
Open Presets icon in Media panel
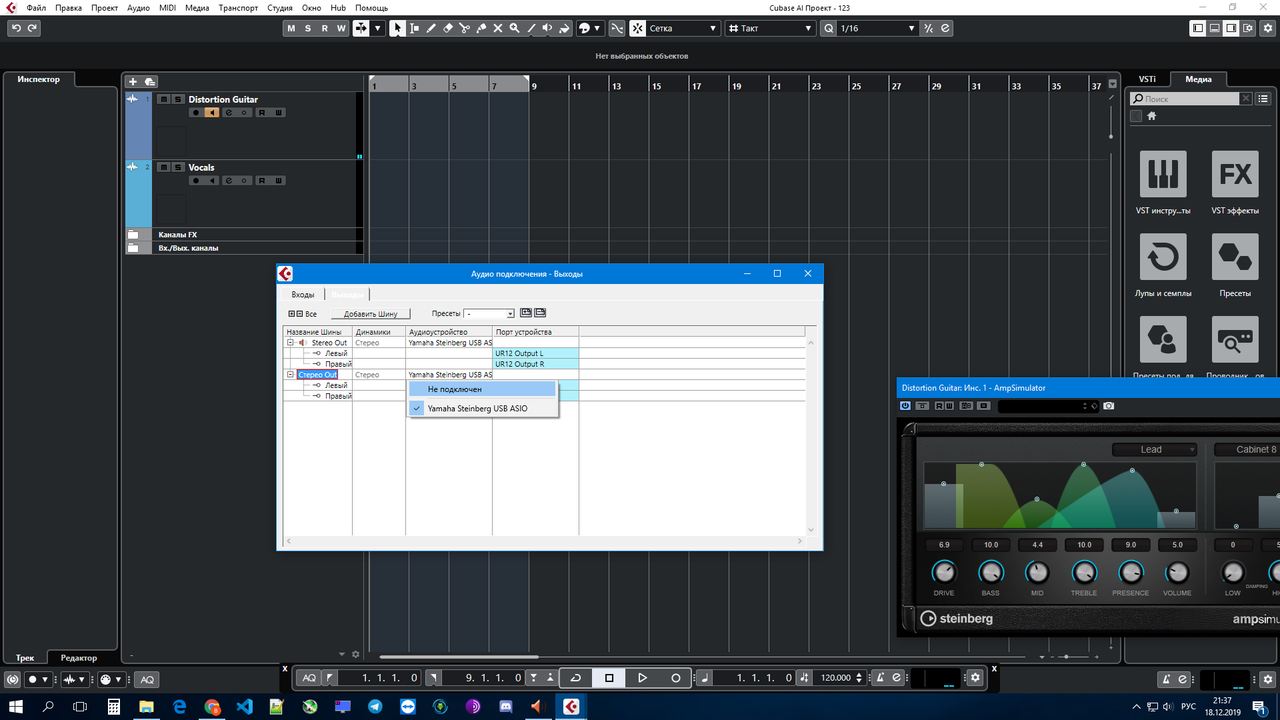click(x=1235, y=258)
